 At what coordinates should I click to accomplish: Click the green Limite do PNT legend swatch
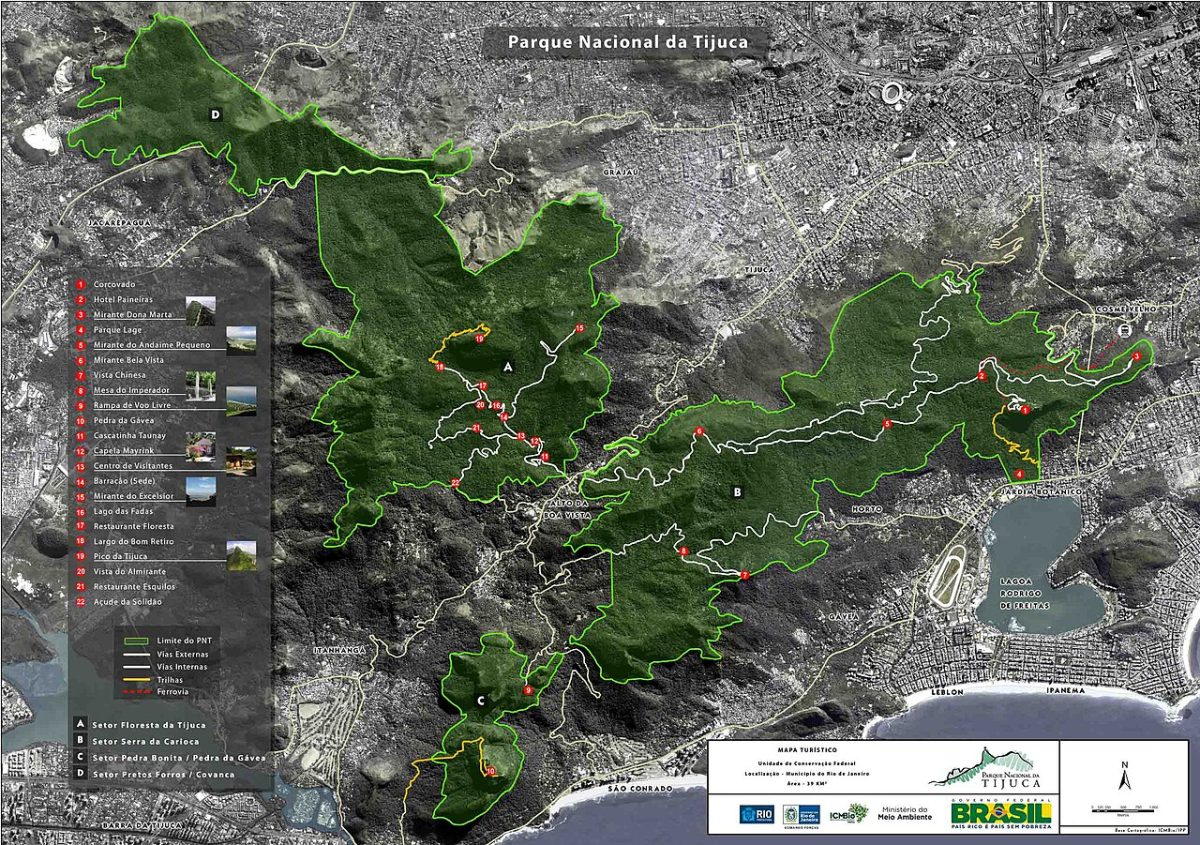click(136, 640)
